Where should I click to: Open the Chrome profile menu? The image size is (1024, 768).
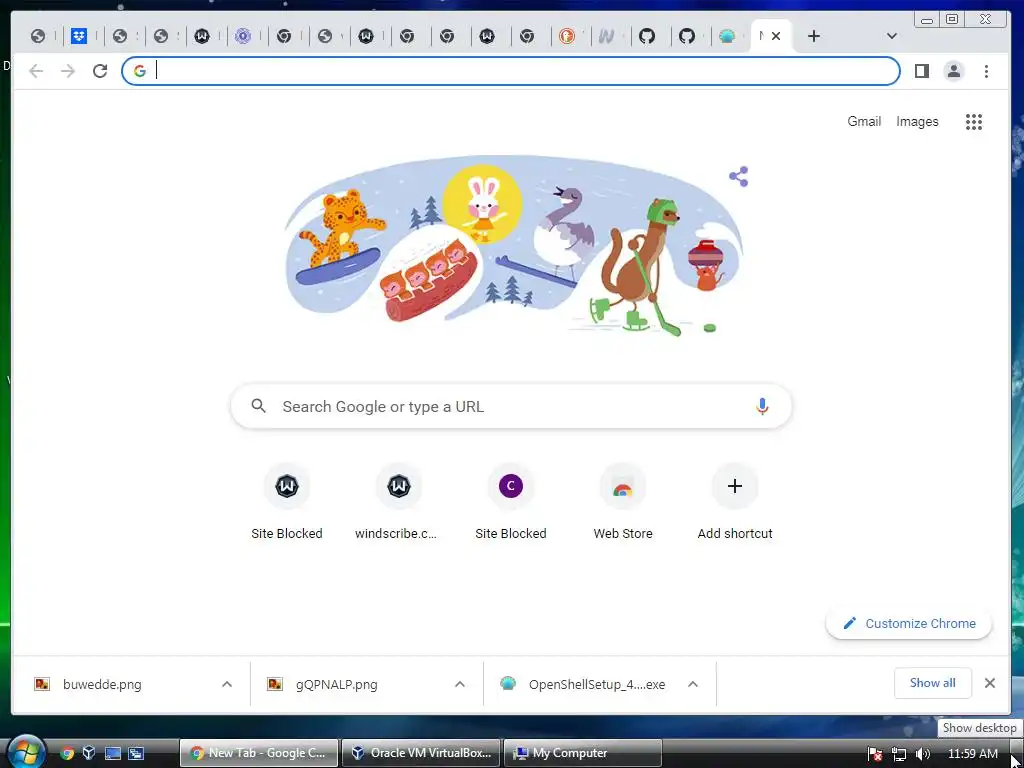(953, 71)
